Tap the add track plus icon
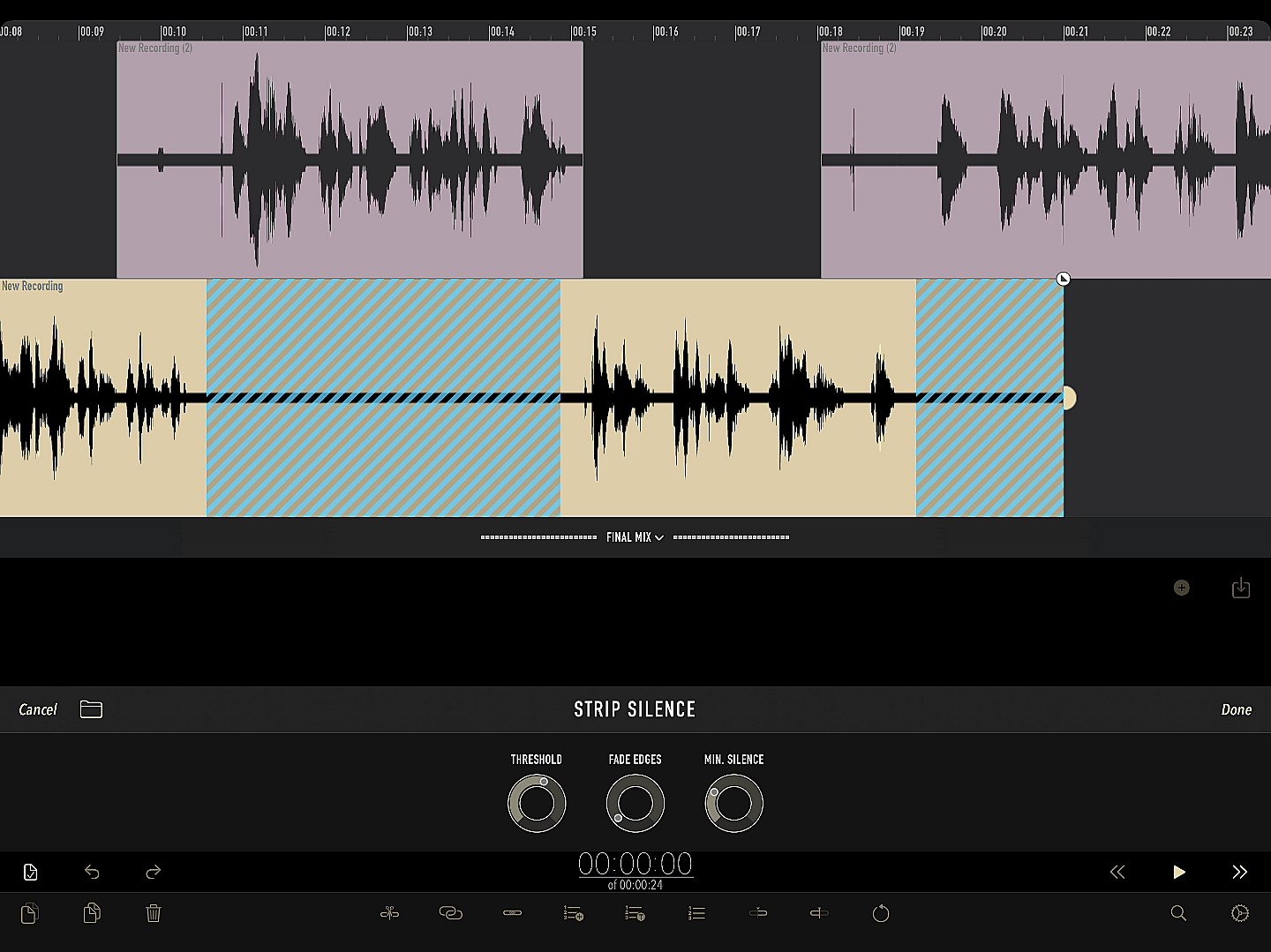 point(1182,588)
